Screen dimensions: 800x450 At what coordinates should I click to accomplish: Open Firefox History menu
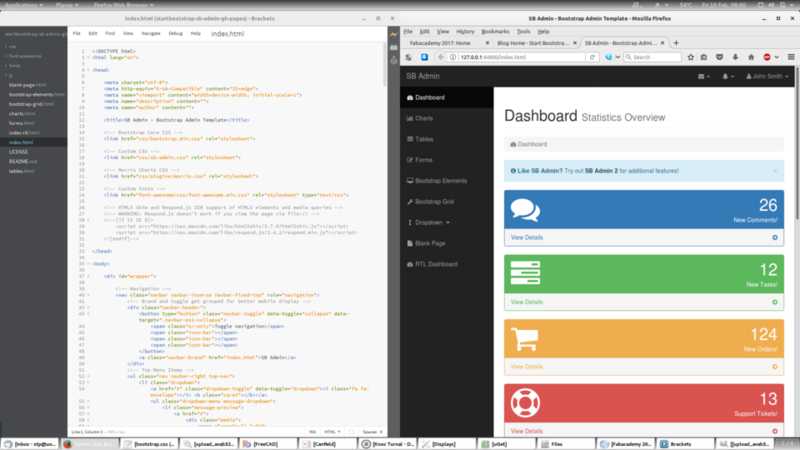[465, 32]
